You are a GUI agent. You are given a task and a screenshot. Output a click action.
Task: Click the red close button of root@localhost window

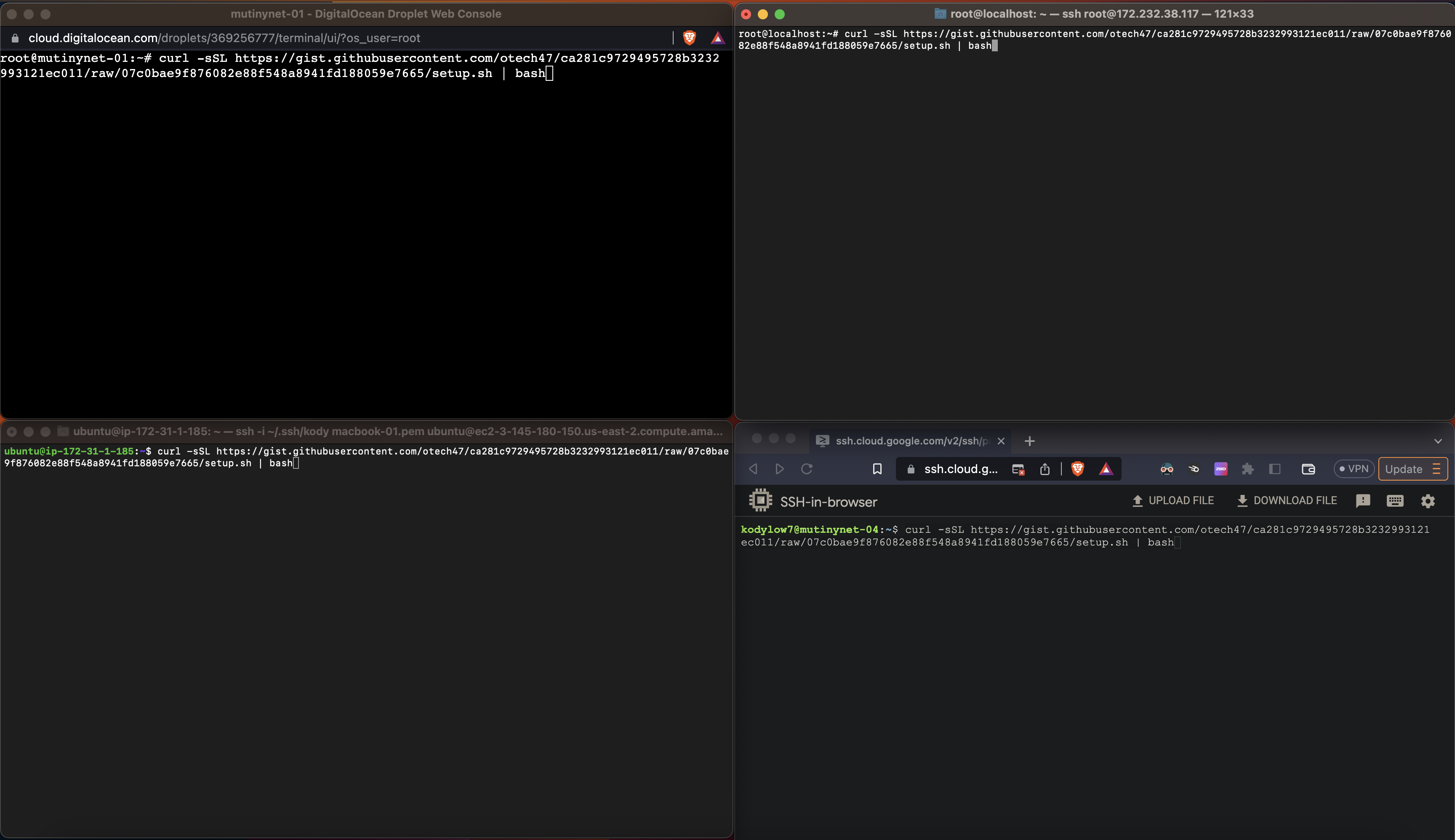(x=746, y=14)
